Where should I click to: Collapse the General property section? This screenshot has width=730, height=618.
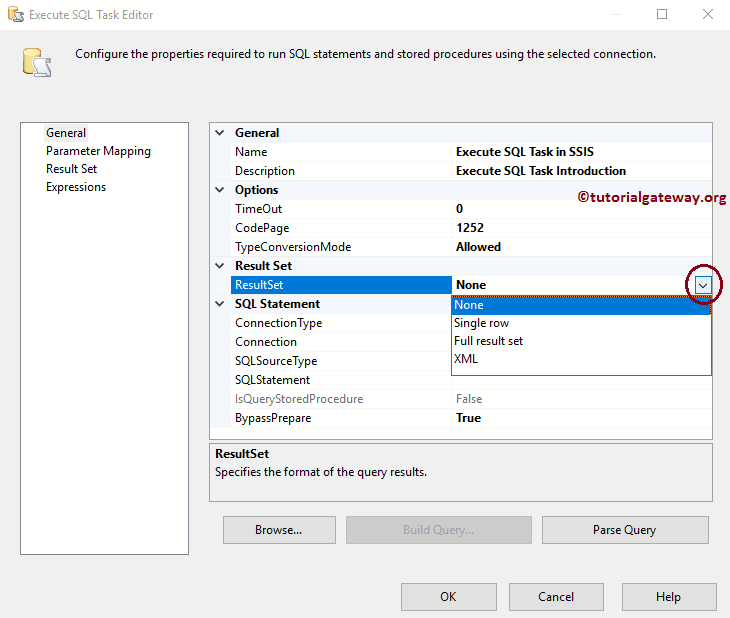point(220,133)
